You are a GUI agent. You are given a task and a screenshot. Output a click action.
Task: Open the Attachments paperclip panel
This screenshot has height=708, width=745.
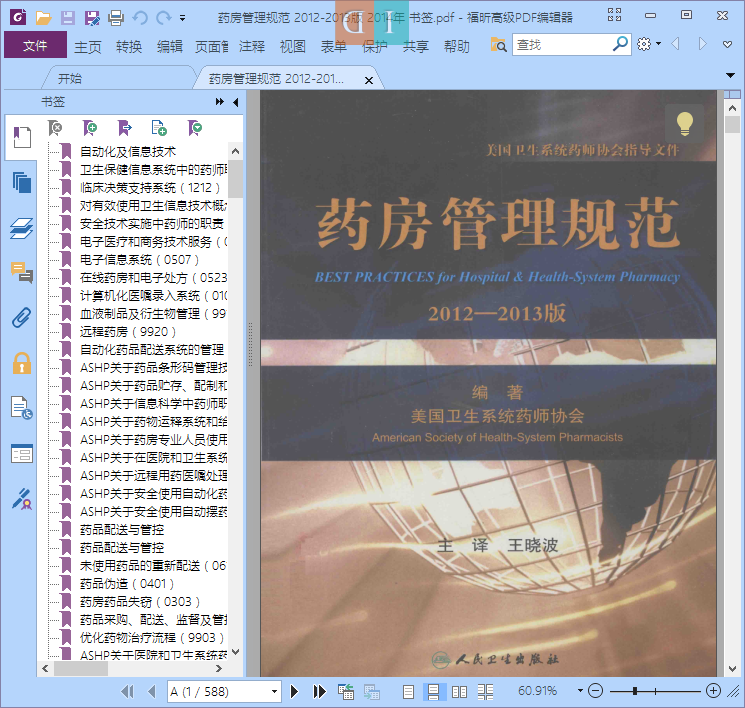point(21,317)
